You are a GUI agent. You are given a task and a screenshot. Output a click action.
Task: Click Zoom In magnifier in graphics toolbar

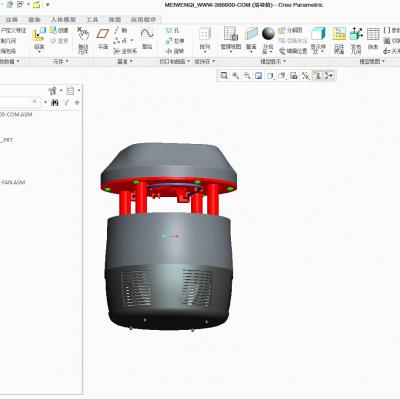click(235, 76)
